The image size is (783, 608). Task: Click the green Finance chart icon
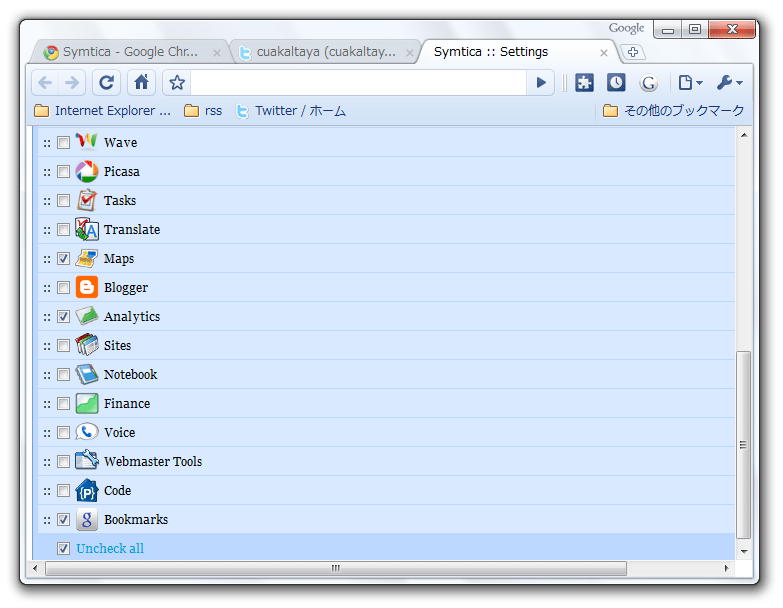pyautogui.click(x=86, y=403)
